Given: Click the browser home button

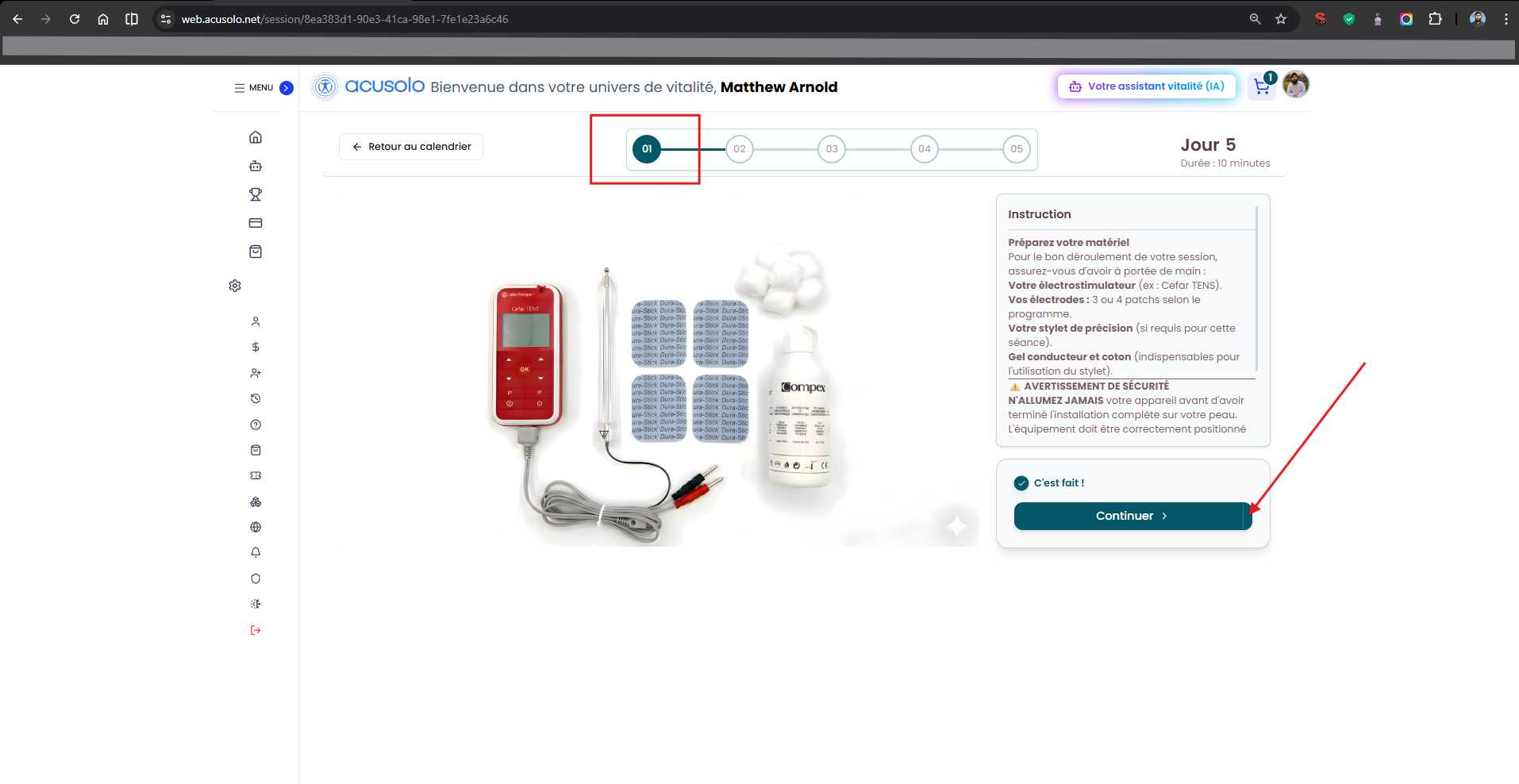Looking at the screenshot, I should tap(103, 19).
